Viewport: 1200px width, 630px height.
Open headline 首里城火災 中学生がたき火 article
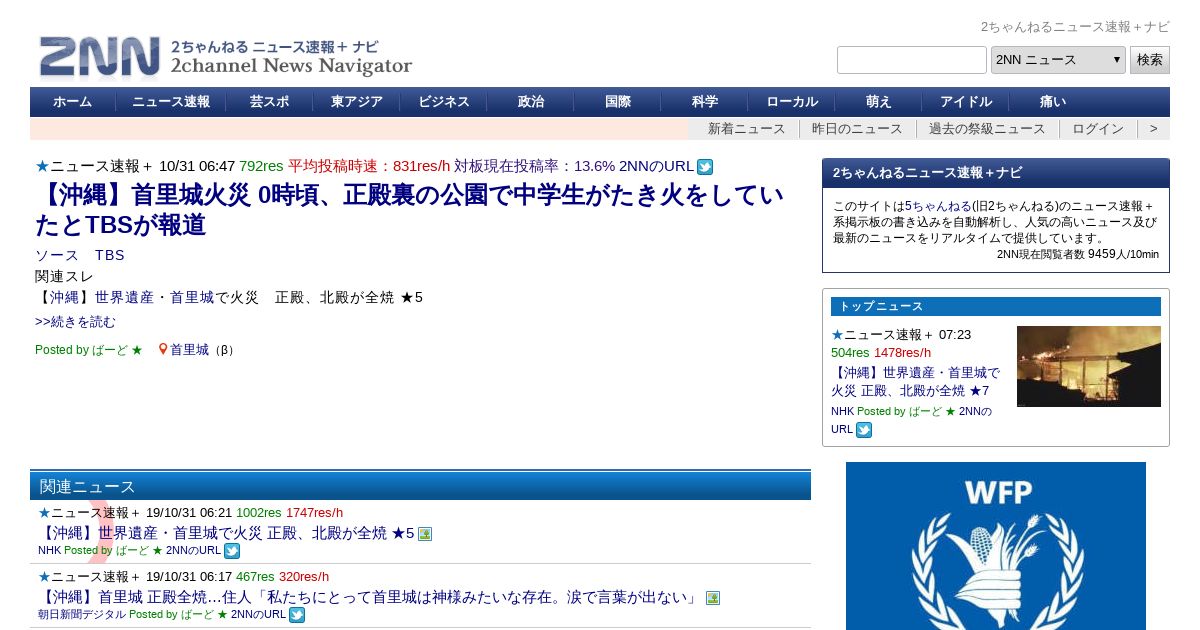409,210
